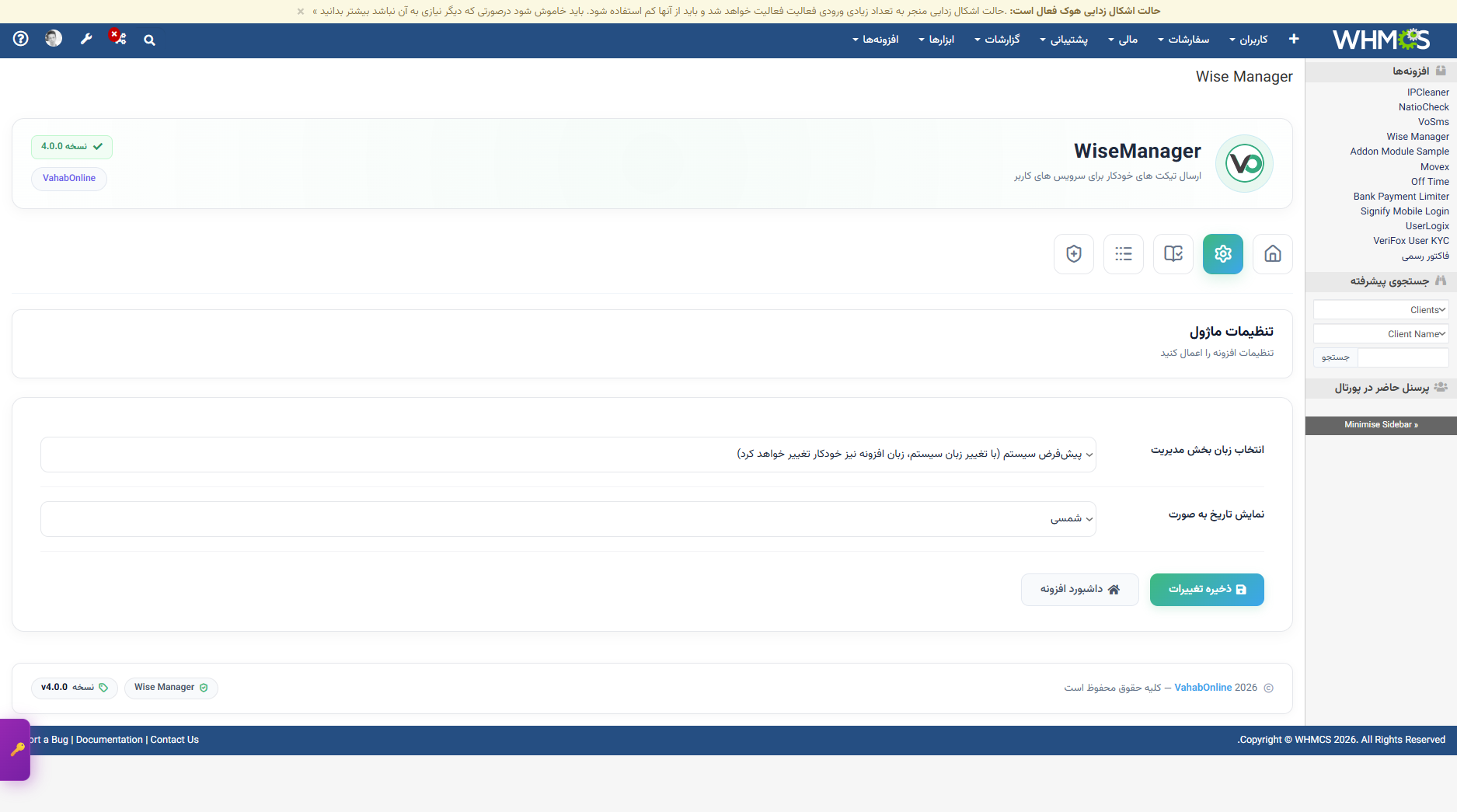
Task: Click the purple key widget
Action: click(x=16, y=749)
